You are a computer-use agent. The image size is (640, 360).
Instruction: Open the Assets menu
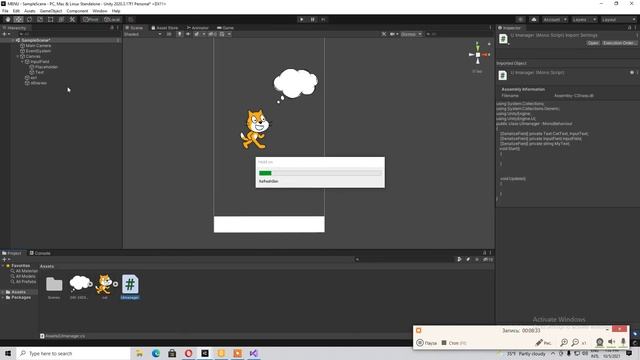(x=30, y=11)
